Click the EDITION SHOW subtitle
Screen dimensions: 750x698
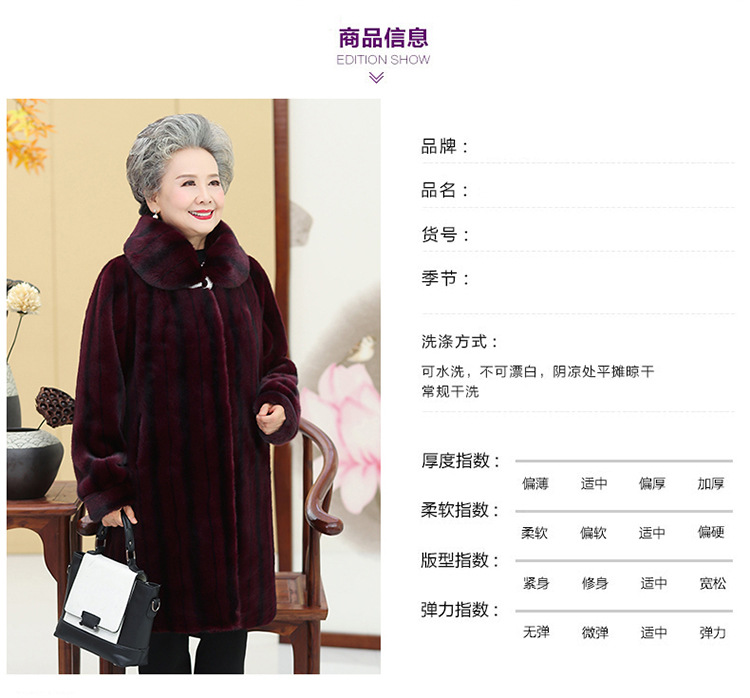383,60
